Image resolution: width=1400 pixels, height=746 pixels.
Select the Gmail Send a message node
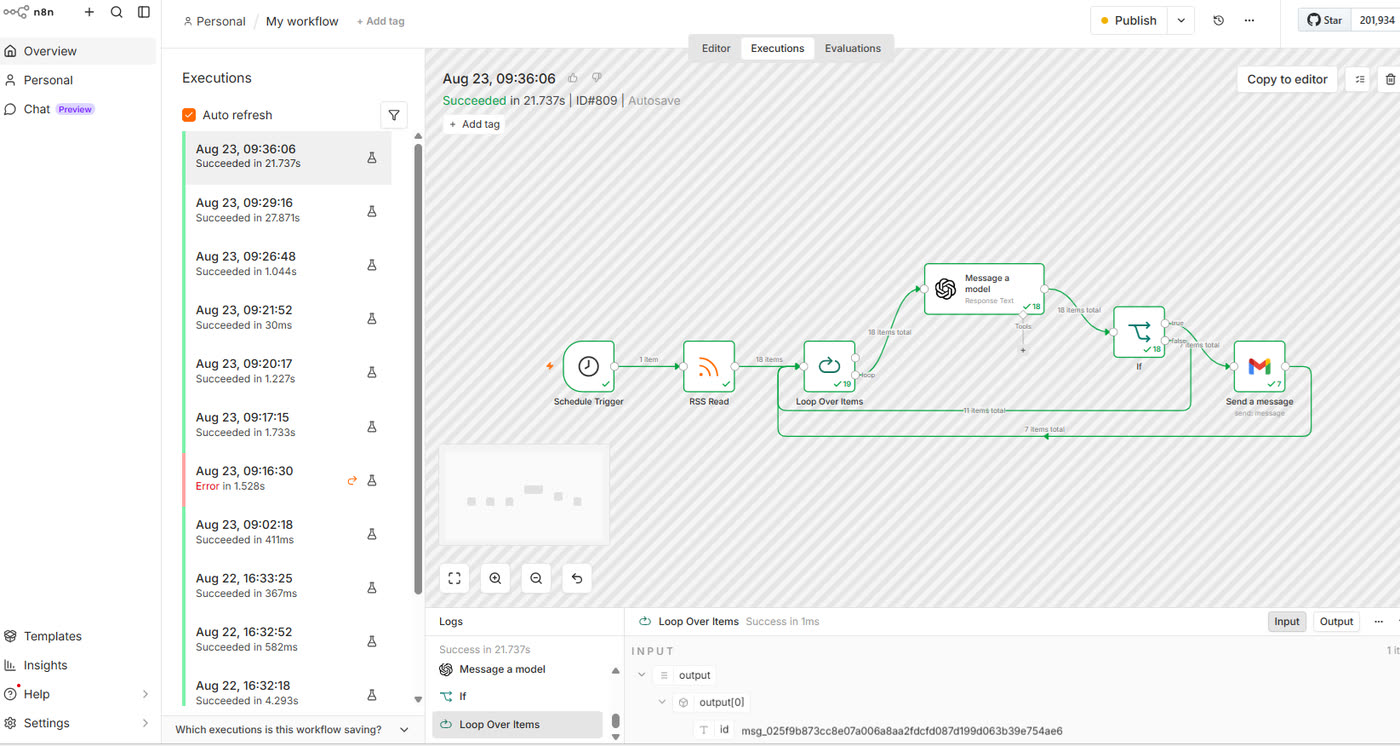[1259, 366]
